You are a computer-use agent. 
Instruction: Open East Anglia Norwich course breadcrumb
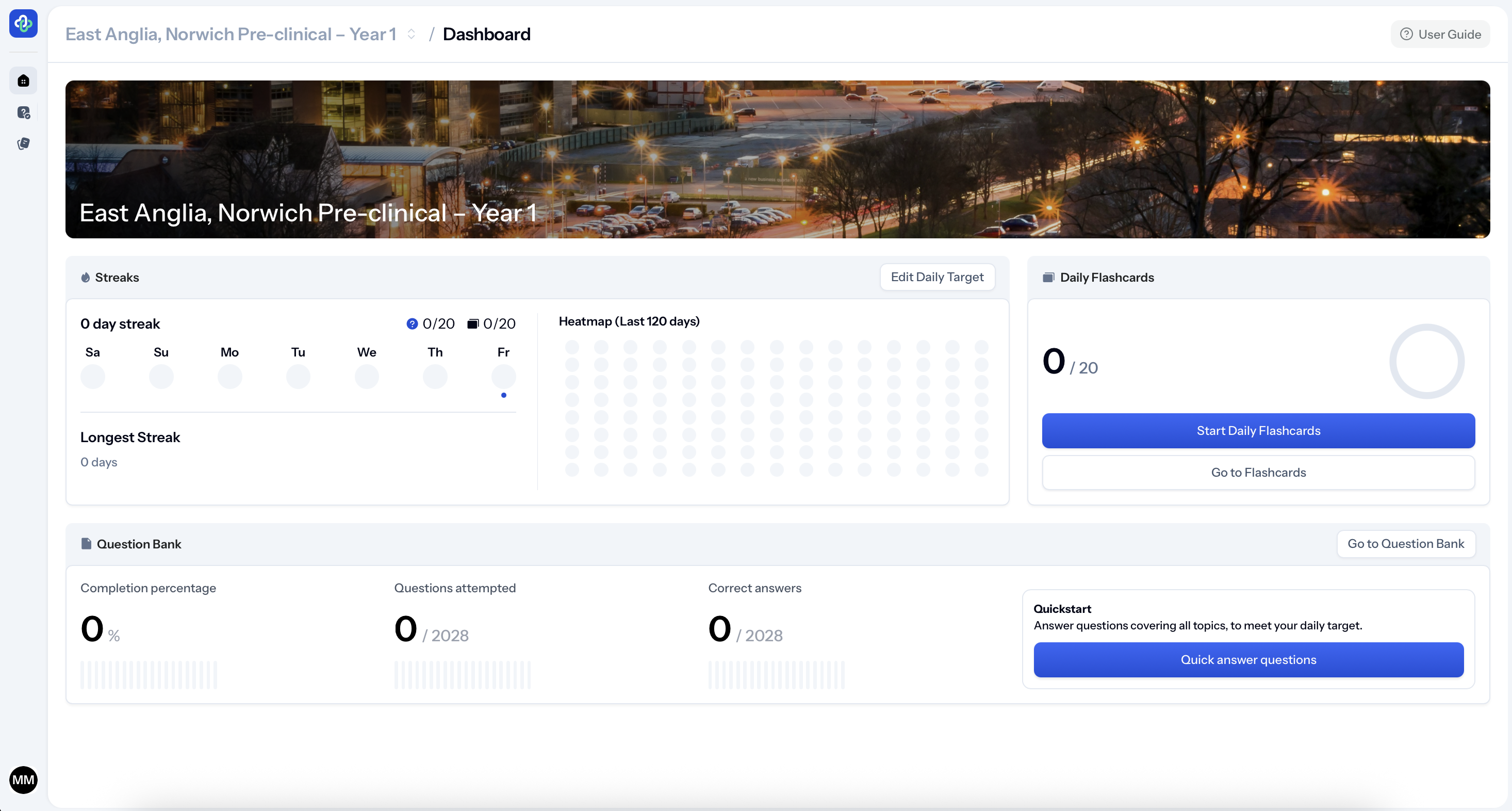tap(231, 34)
